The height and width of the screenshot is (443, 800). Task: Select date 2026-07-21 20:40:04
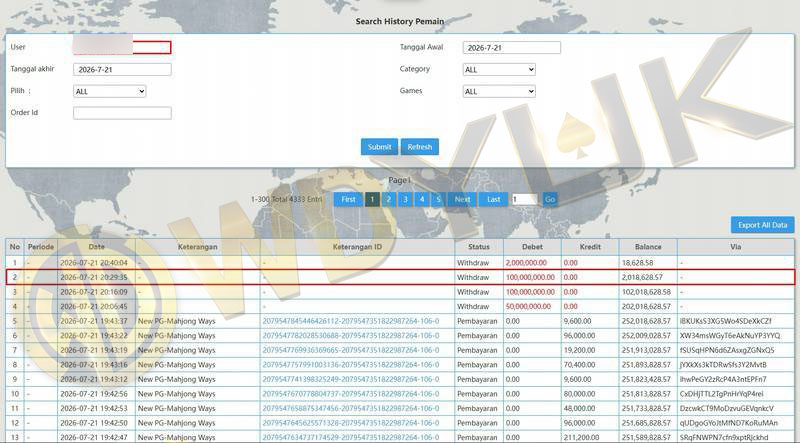pyautogui.click(x=94, y=263)
